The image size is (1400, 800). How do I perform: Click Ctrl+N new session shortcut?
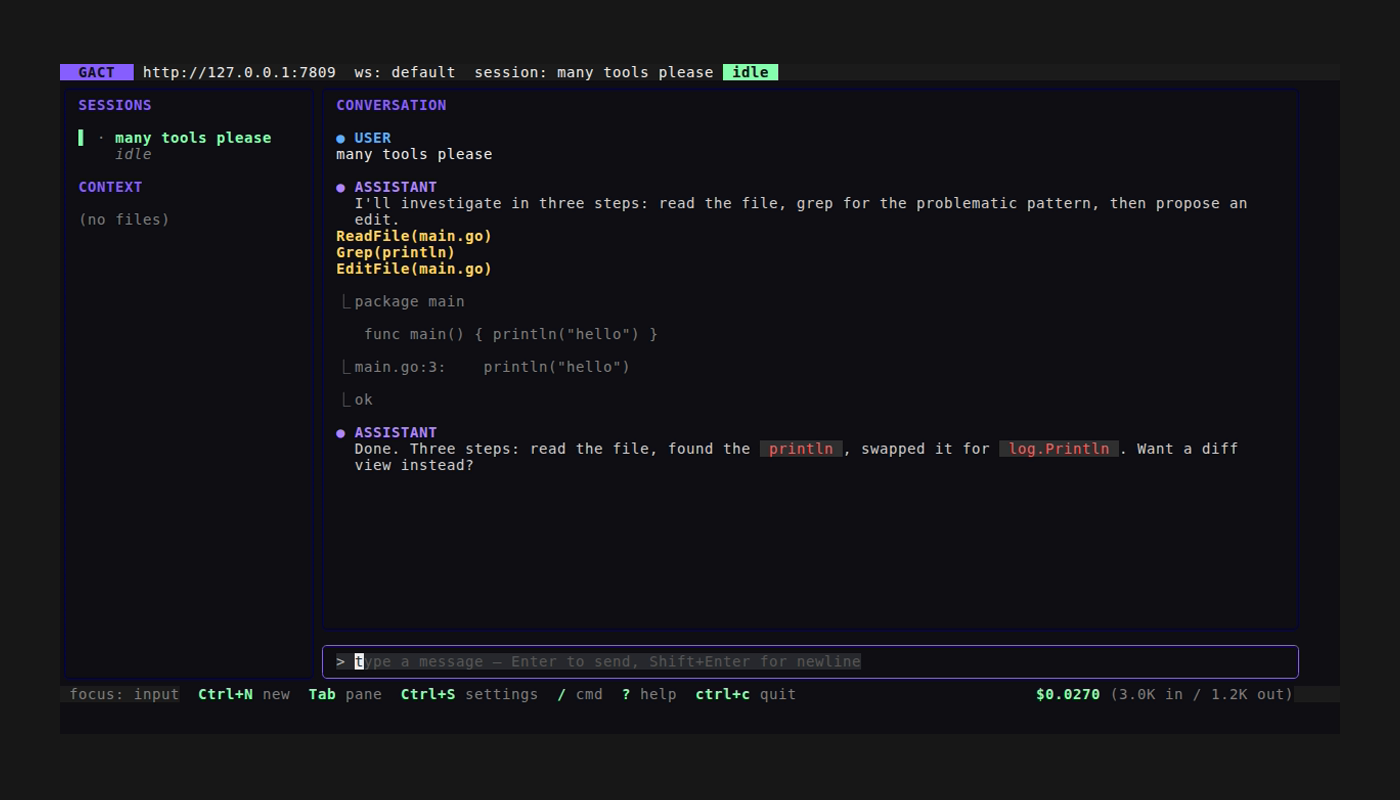click(x=244, y=694)
